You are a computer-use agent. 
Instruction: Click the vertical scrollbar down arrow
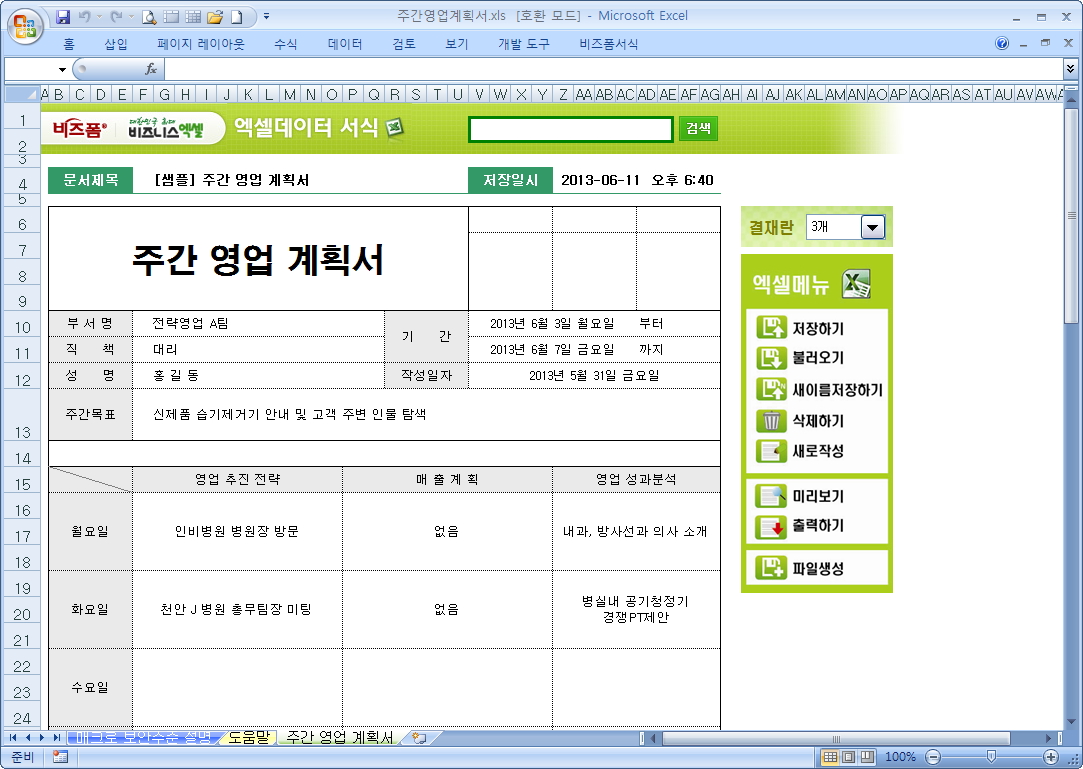tap(1071, 722)
